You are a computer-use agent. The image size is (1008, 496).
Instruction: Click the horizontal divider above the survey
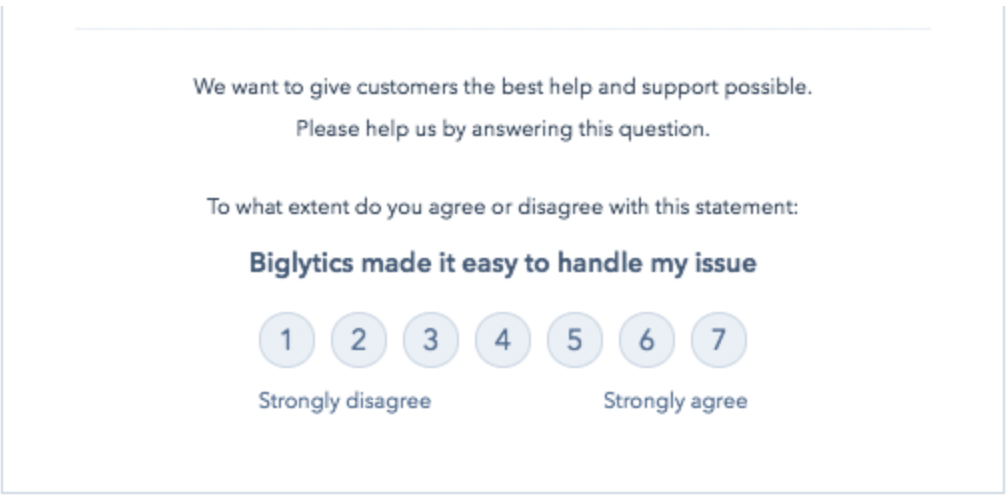point(503,29)
